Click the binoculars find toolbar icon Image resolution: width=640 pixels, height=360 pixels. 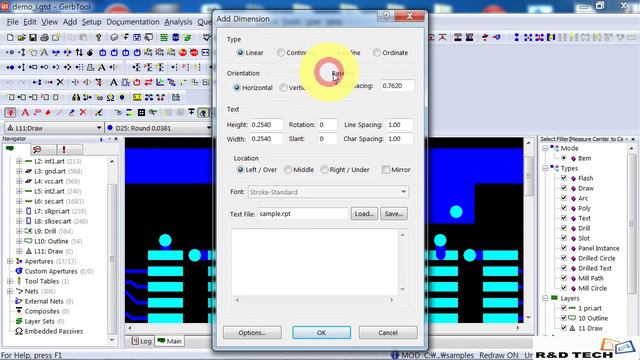point(76,97)
